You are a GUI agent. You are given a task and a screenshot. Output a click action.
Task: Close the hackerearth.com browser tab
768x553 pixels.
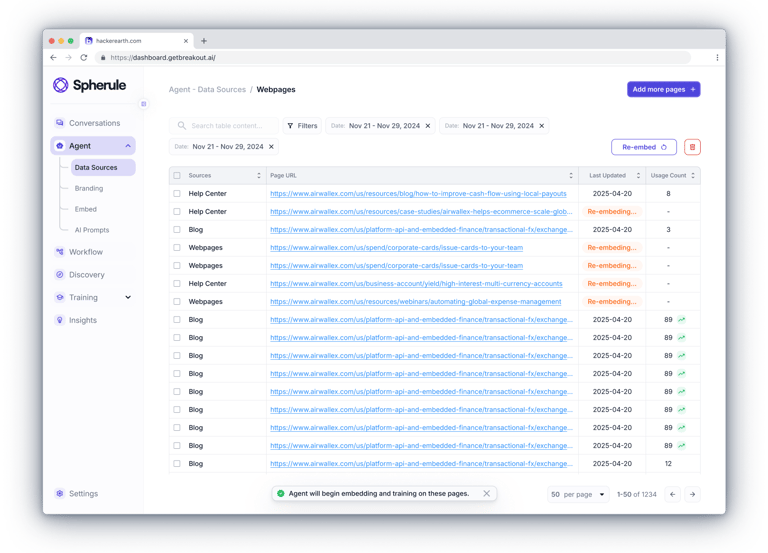click(x=186, y=41)
